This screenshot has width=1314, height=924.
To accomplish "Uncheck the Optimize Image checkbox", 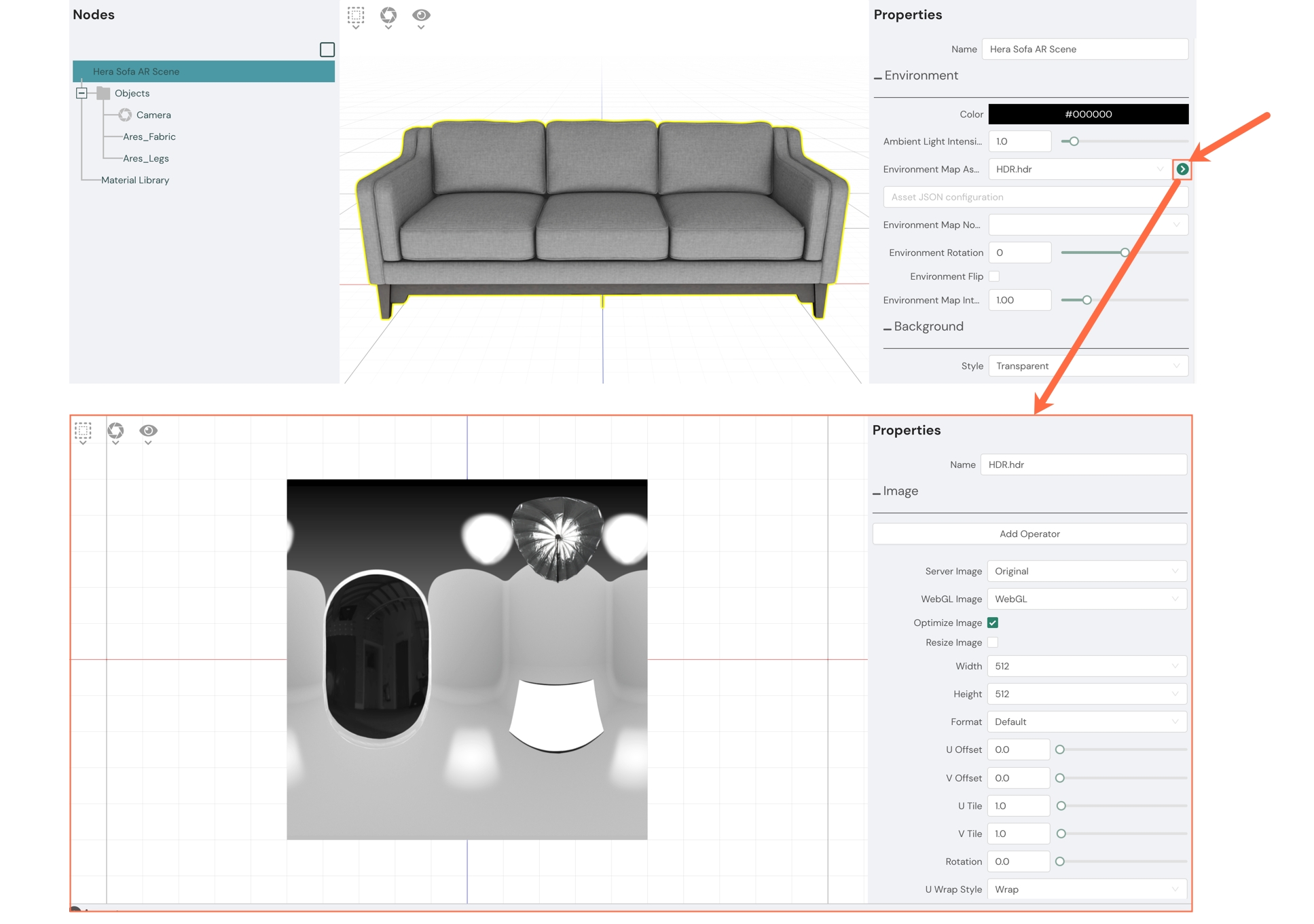I will (993, 623).
